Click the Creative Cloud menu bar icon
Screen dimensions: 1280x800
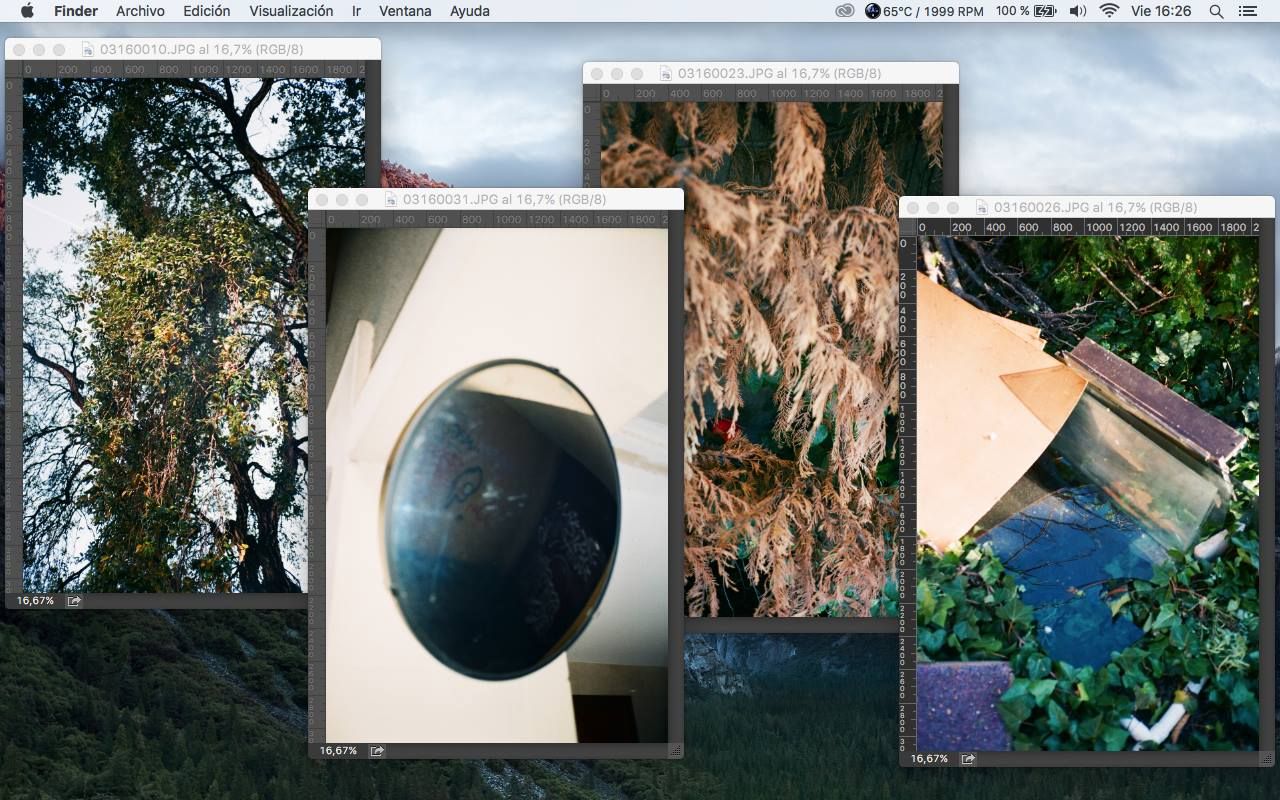click(x=845, y=11)
